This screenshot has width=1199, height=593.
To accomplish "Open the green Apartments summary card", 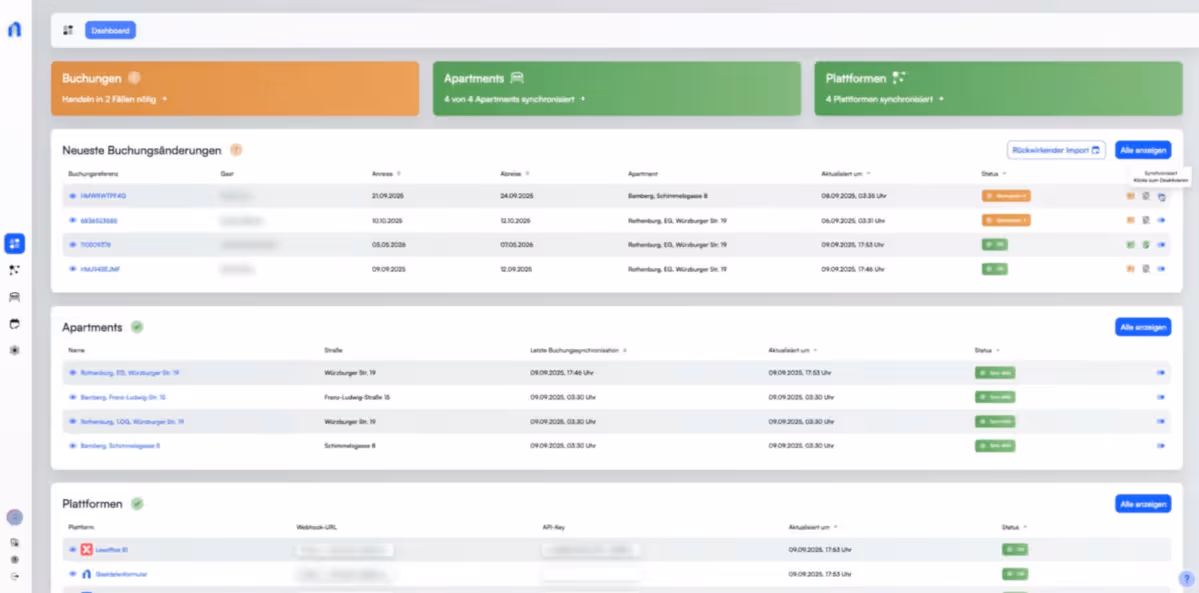I will click(x=616, y=89).
